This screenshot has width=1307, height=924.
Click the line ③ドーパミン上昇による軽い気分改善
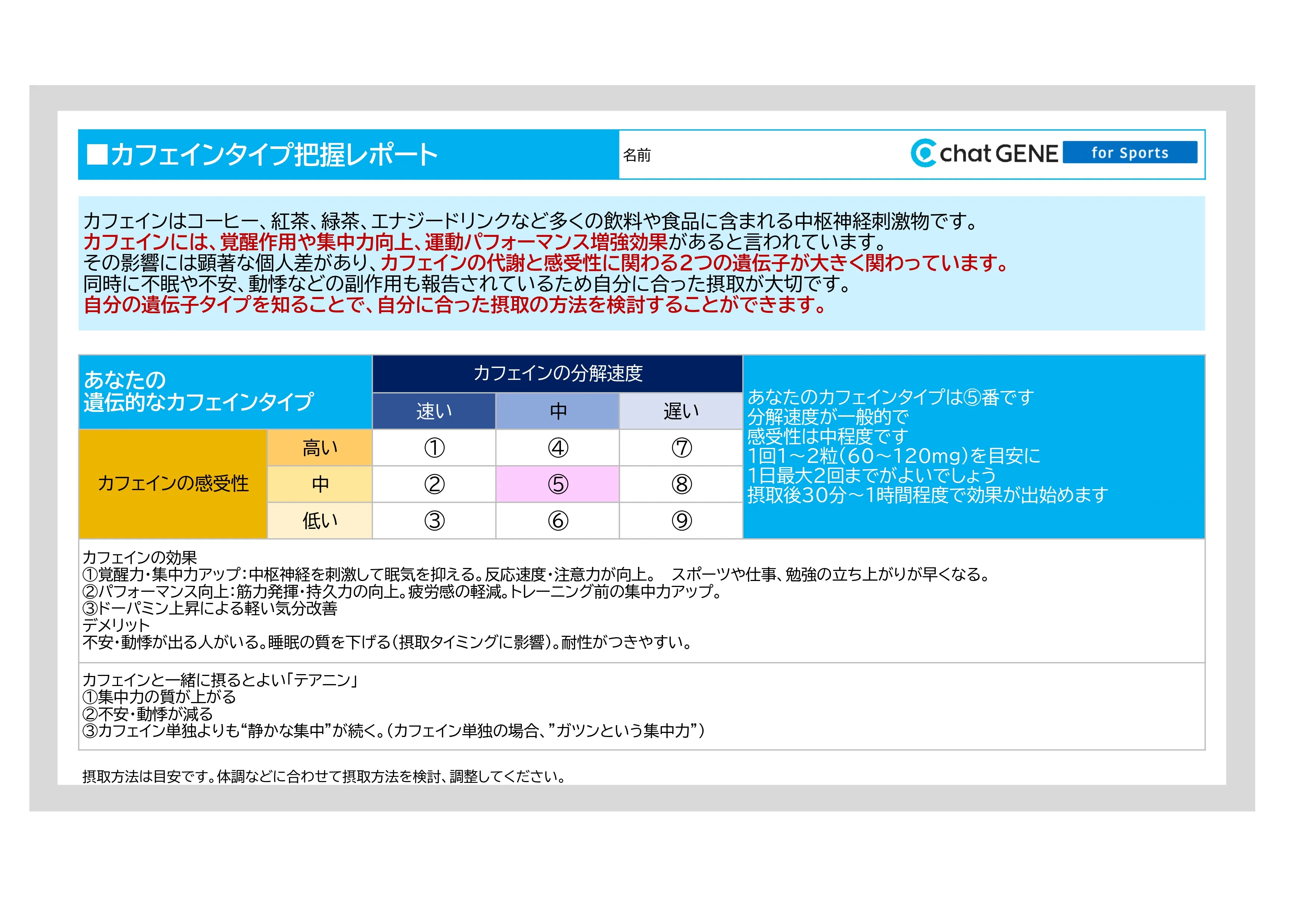pos(210,609)
